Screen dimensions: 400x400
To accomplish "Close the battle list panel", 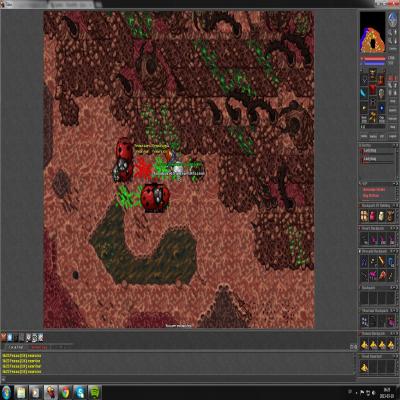I will 397,145.
